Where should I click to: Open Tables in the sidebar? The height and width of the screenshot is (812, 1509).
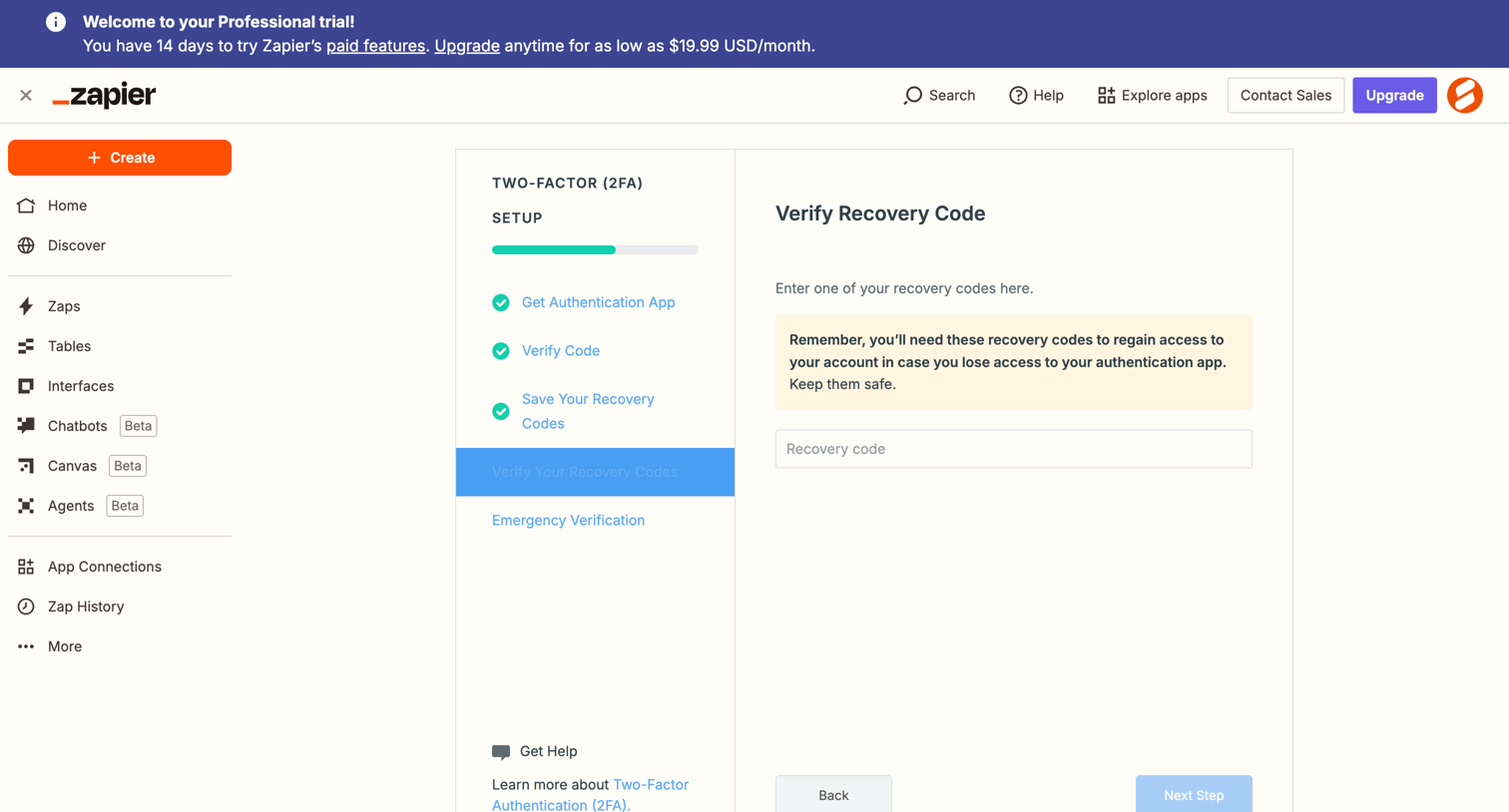pyautogui.click(x=120, y=346)
